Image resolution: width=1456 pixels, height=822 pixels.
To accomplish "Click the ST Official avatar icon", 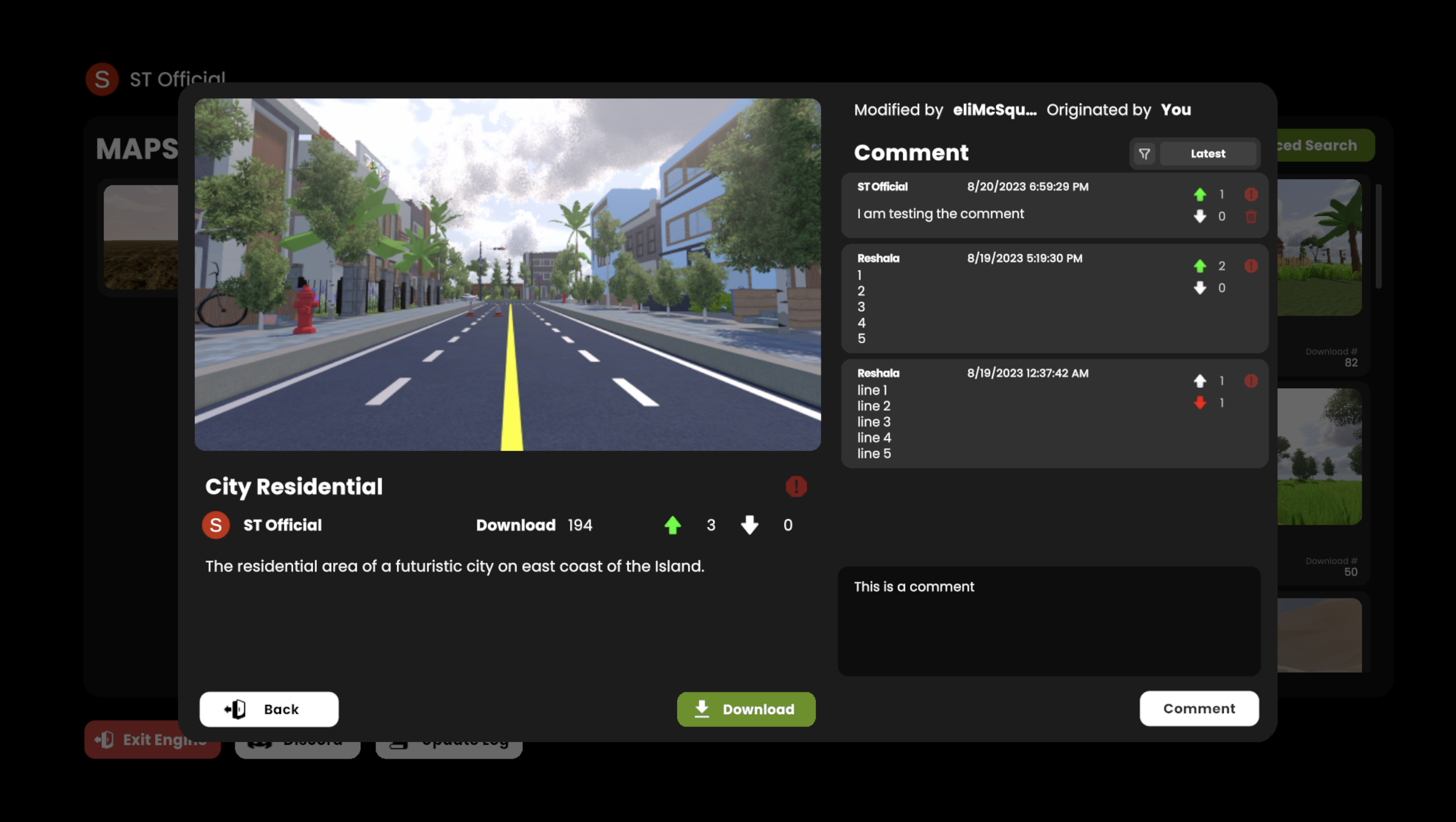I will 215,525.
